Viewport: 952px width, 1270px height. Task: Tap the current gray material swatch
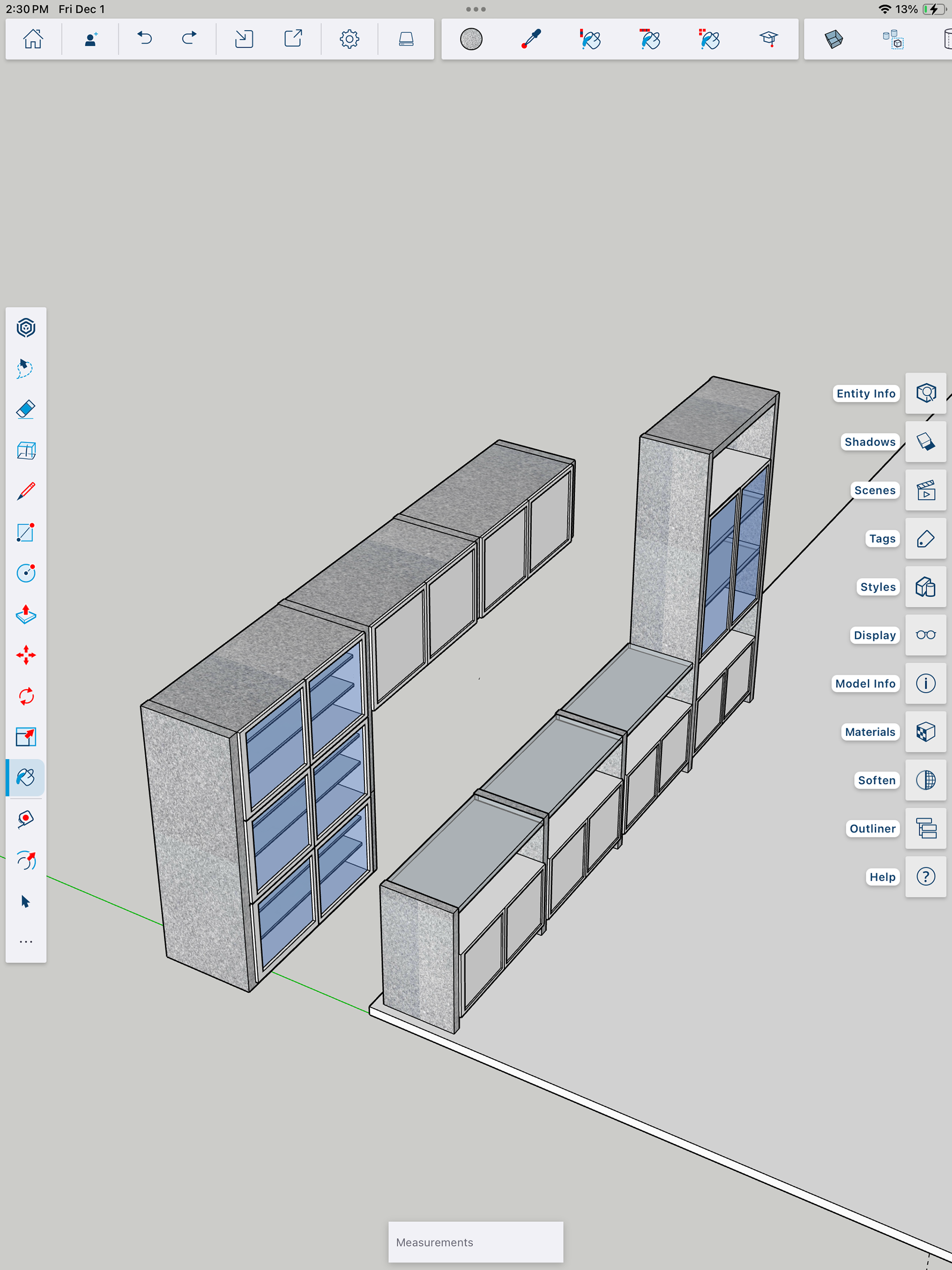tap(471, 39)
